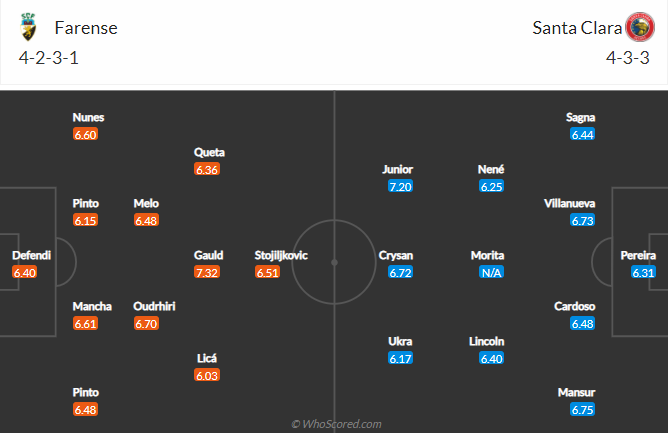Viewport: 668px width, 433px height.
Task: Select Junior's 7.20 rating badge
Action: pyautogui.click(x=400, y=186)
